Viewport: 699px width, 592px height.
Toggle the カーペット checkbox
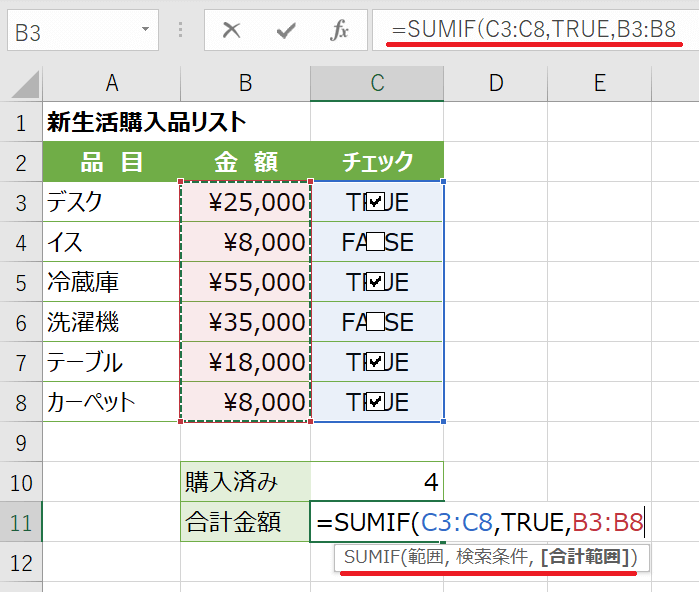[x=376, y=402]
